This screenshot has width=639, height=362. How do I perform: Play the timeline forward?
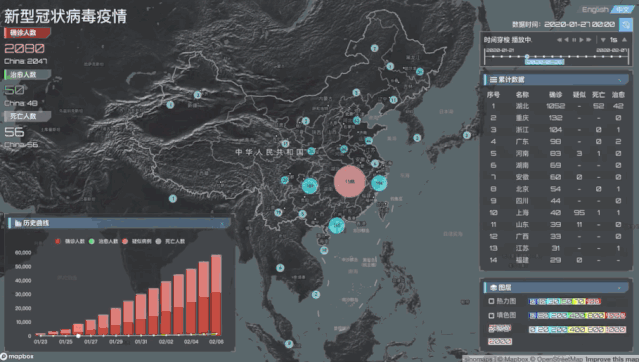tap(582, 40)
